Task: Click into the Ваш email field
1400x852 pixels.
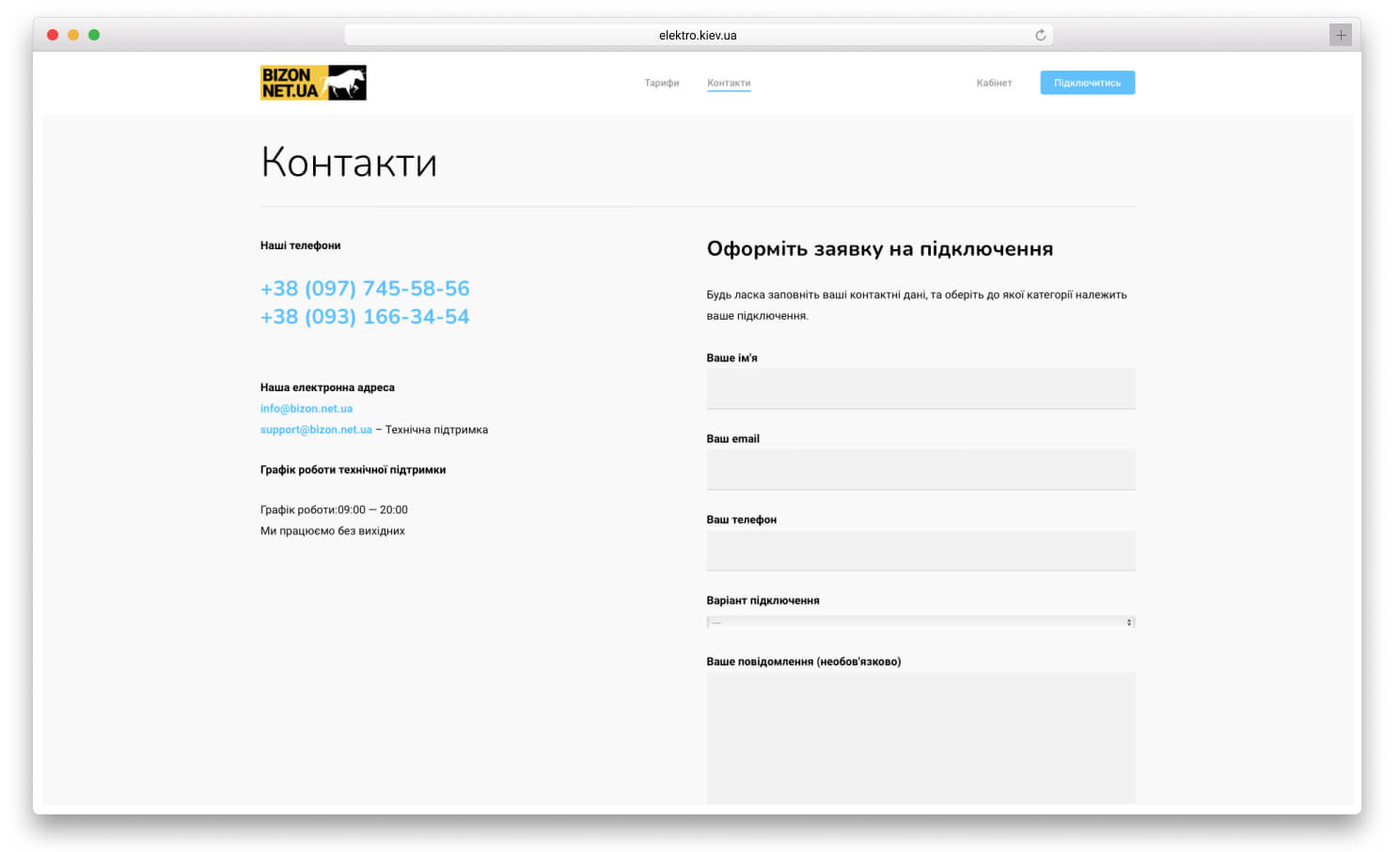Action: [920, 470]
